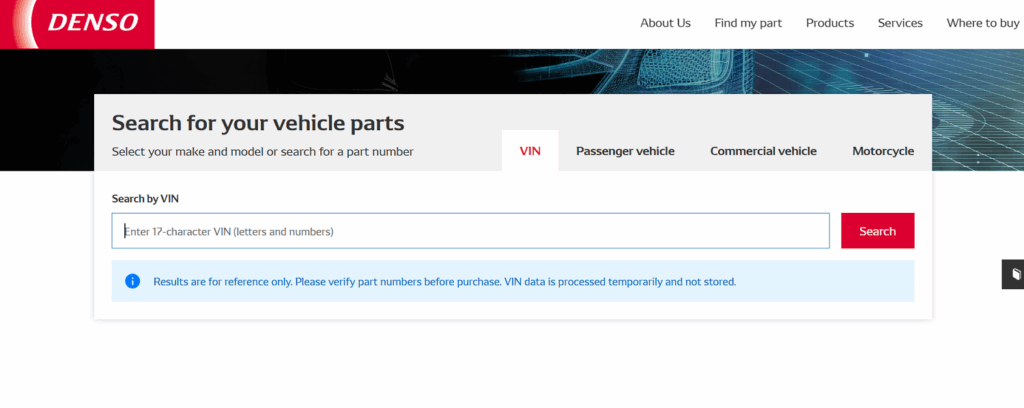Switch to the Motorcycle tab
Screen dimensions: 1024x408
click(x=883, y=151)
